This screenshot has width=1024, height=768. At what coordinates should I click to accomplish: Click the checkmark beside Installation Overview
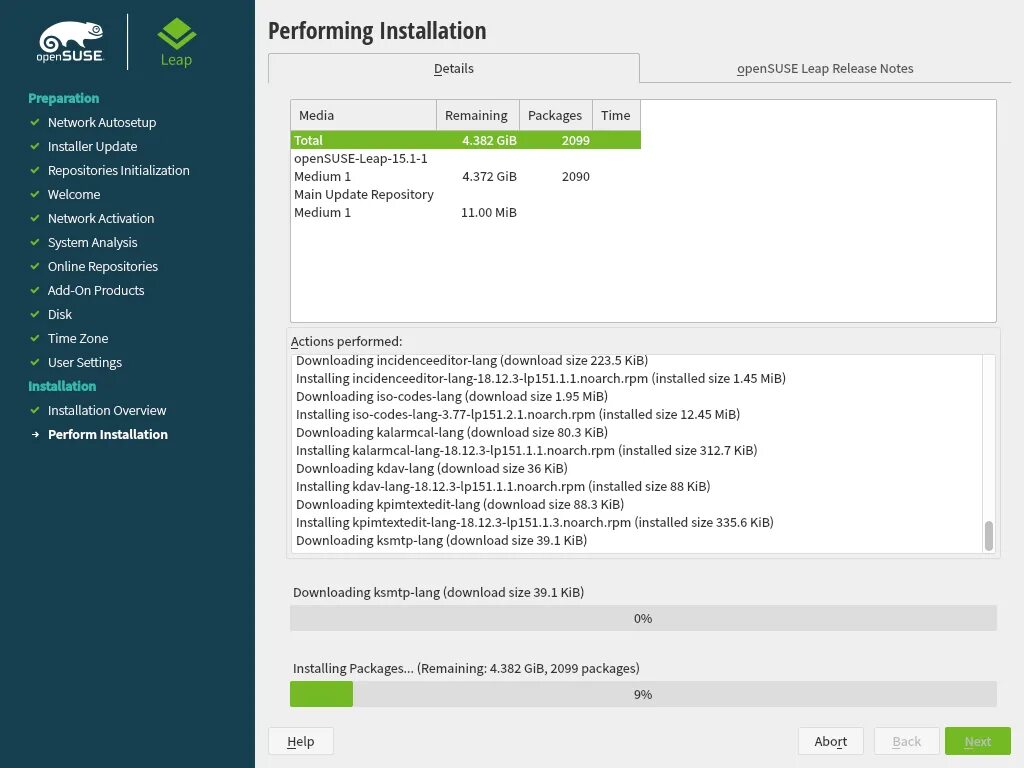tap(35, 410)
